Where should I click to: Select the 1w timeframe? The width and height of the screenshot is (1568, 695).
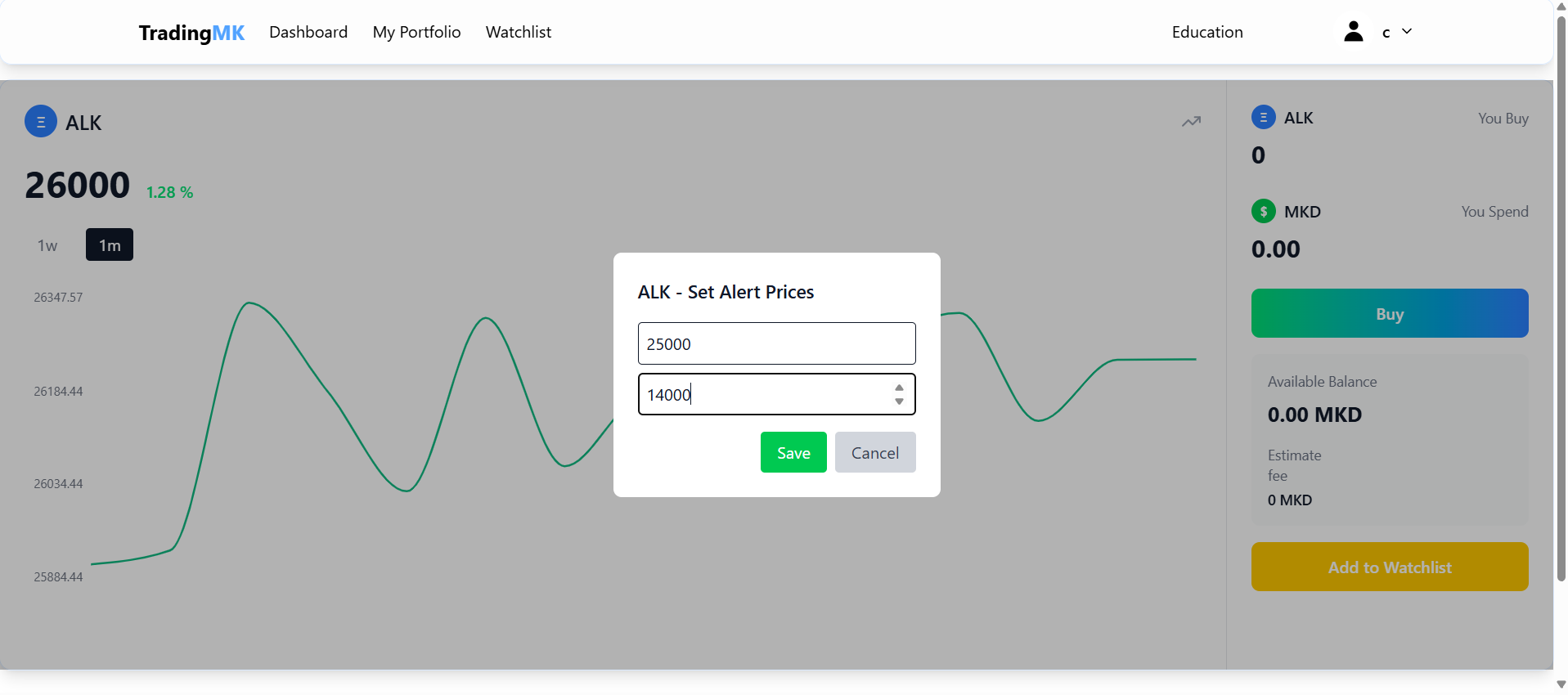(47, 245)
